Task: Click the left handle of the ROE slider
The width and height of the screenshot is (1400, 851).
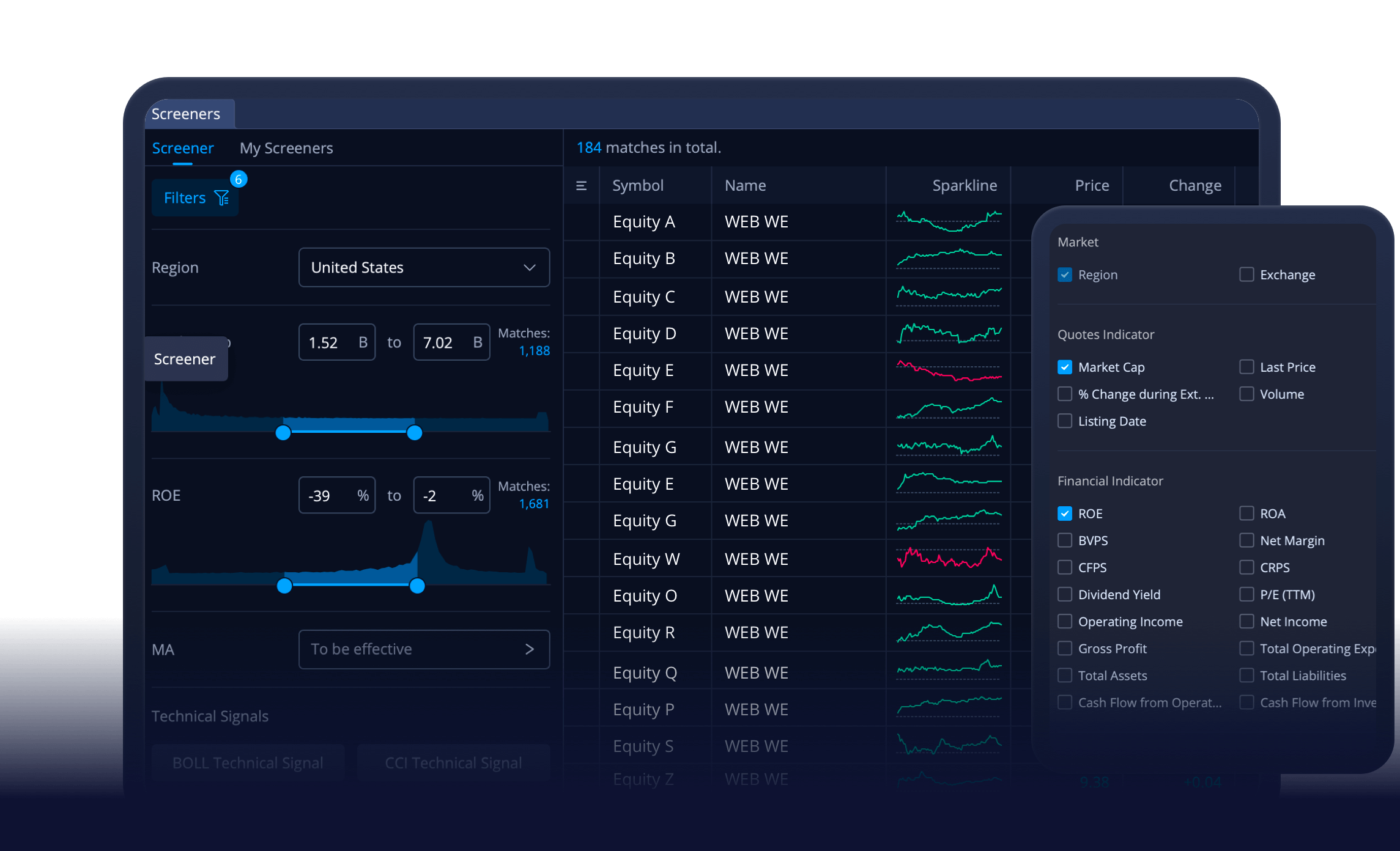Action: click(x=285, y=586)
